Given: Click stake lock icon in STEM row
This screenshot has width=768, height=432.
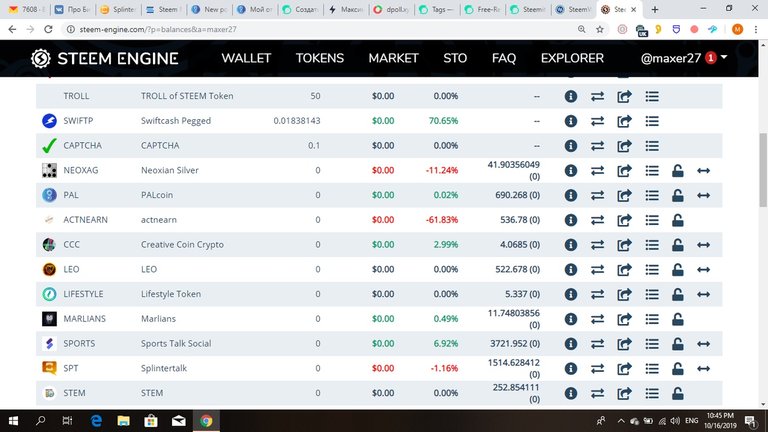Looking at the screenshot, I should [677, 393].
